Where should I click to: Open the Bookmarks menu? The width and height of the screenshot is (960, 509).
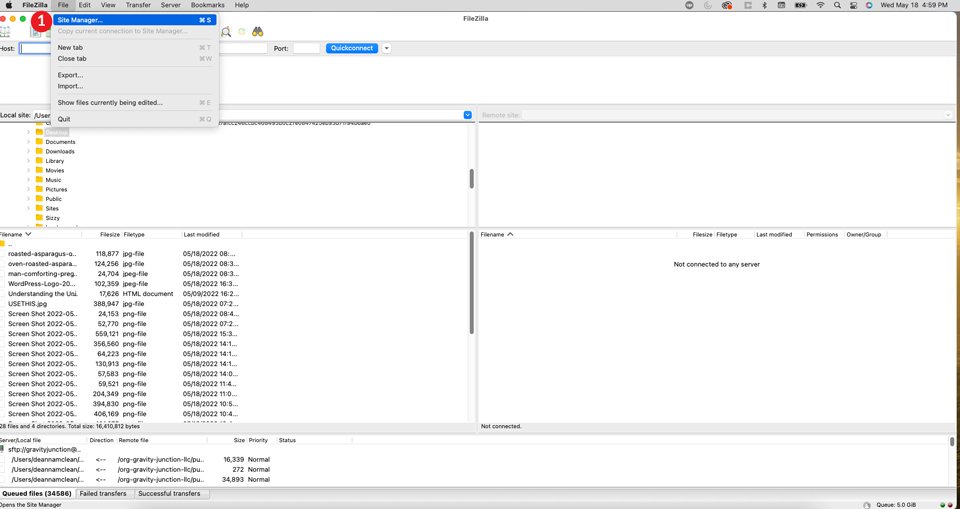[x=208, y=5]
